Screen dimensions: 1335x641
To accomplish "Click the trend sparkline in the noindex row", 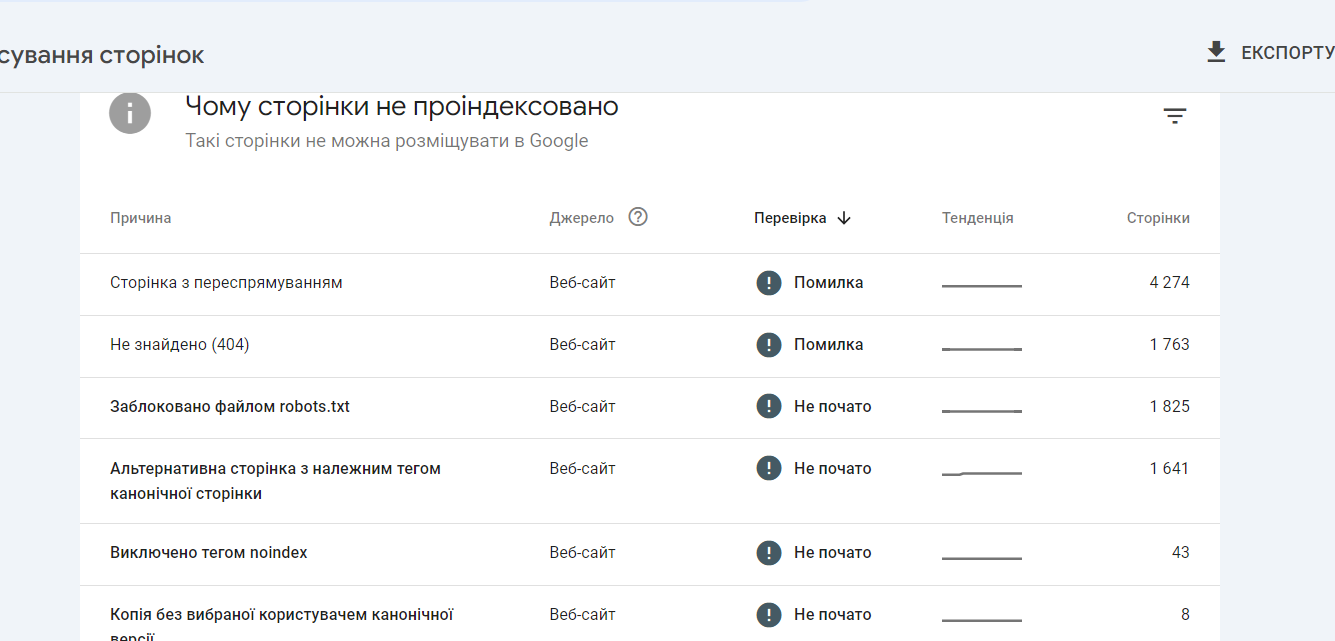I will pyautogui.click(x=982, y=557).
